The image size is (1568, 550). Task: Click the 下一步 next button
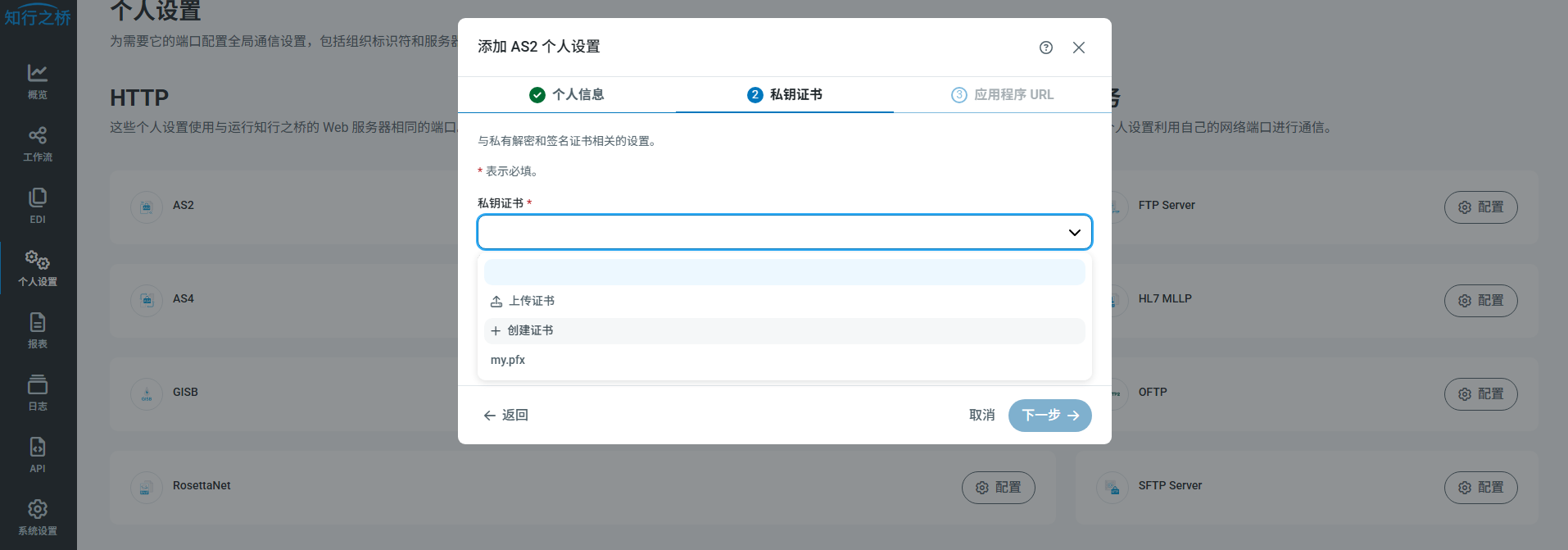(x=1049, y=416)
